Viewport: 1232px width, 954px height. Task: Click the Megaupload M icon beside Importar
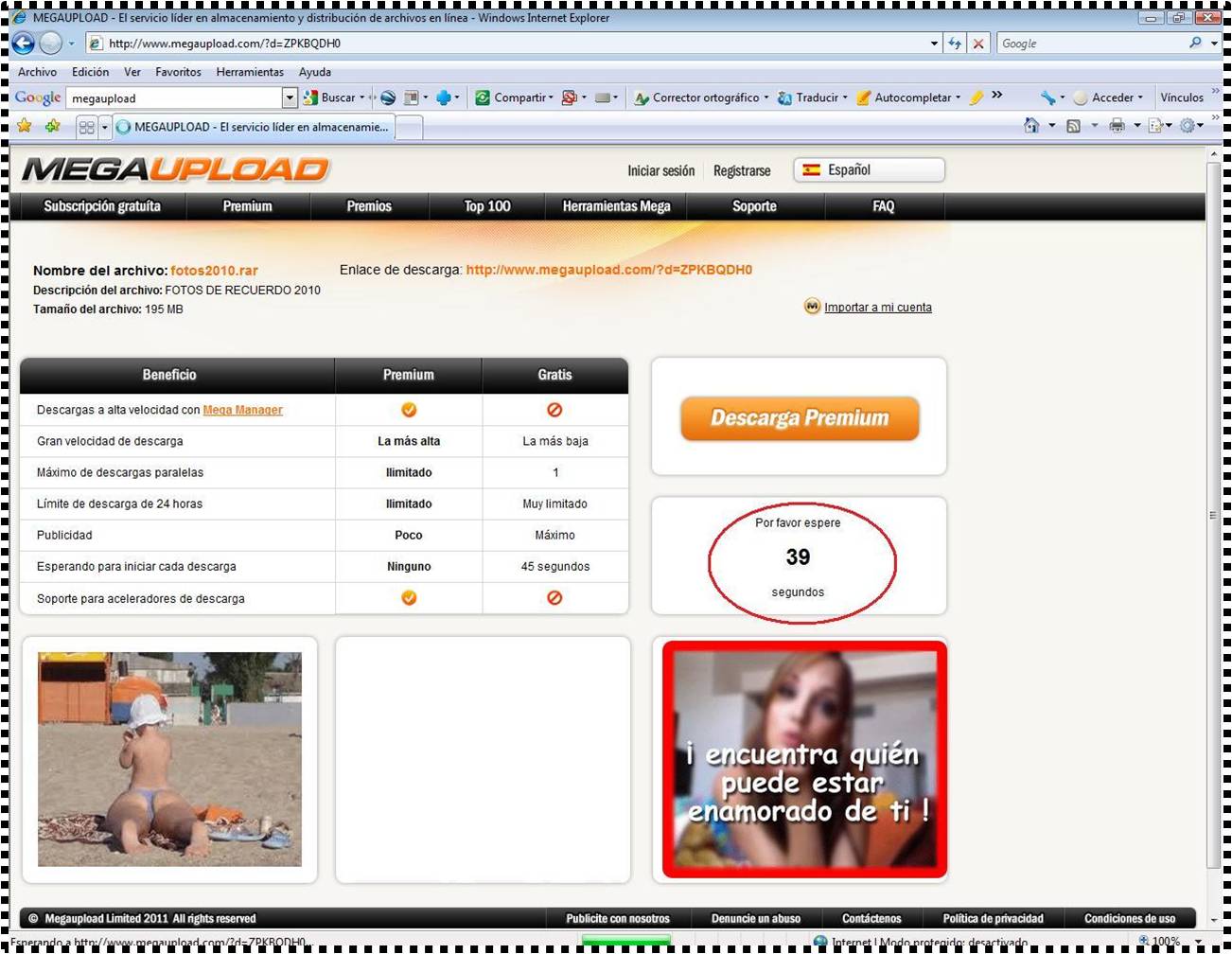coord(812,306)
